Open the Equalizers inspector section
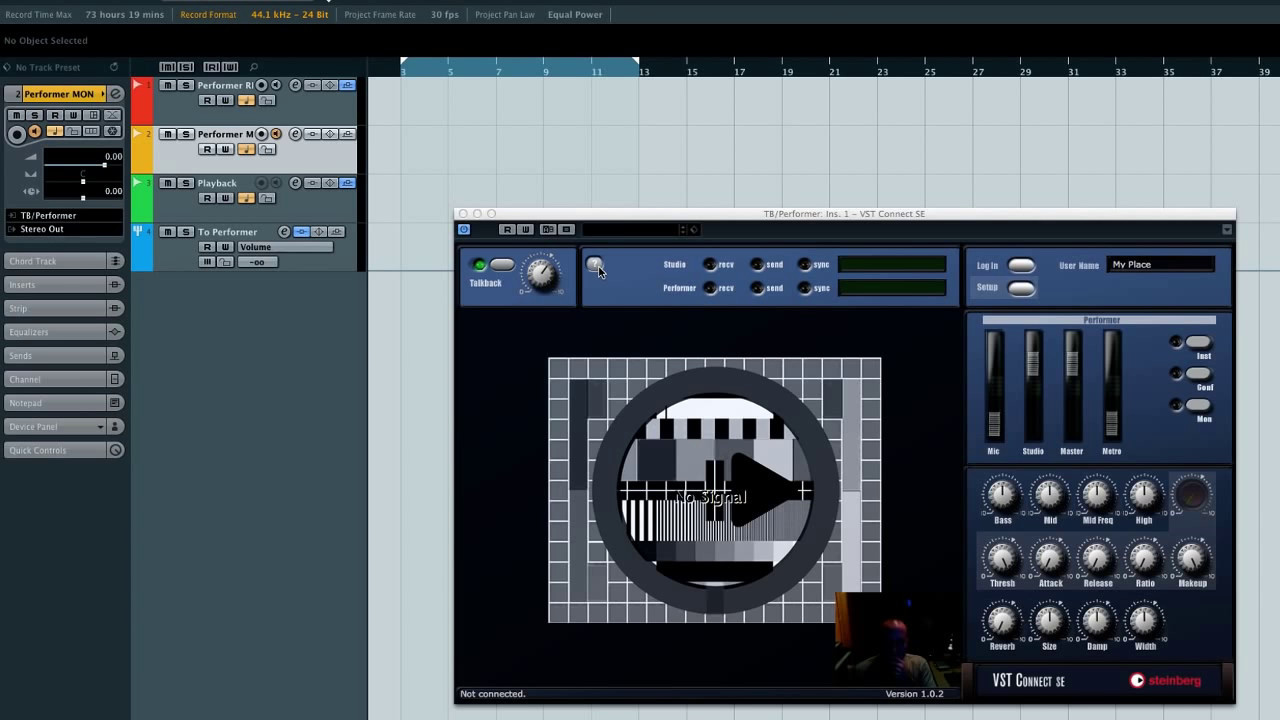The width and height of the screenshot is (1280, 720). pyautogui.click(x=54, y=332)
